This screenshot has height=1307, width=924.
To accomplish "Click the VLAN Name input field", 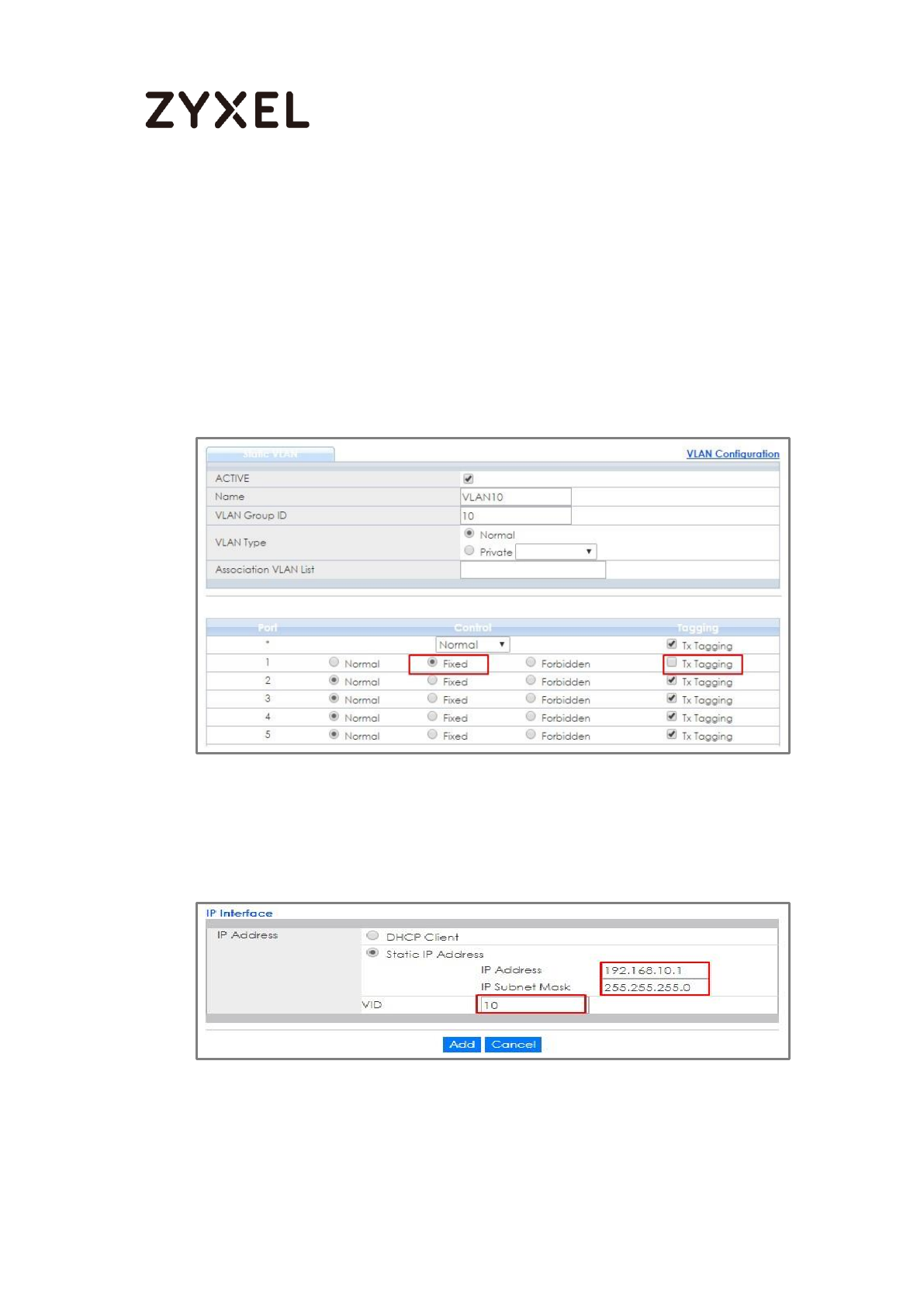I will tap(515, 497).
